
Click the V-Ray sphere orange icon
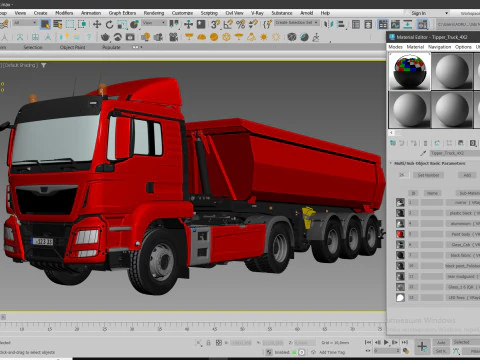214,37
